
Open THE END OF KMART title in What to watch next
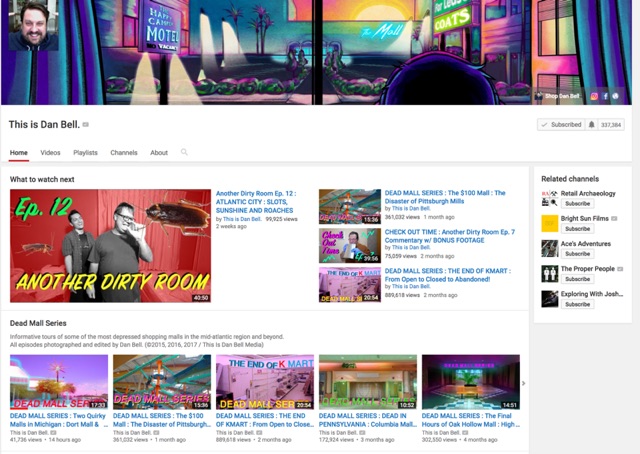click(448, 275)
